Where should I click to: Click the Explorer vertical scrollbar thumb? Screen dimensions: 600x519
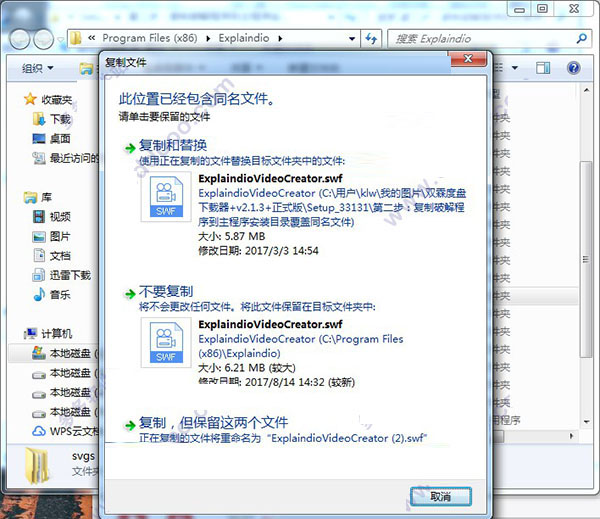(585, 259)
